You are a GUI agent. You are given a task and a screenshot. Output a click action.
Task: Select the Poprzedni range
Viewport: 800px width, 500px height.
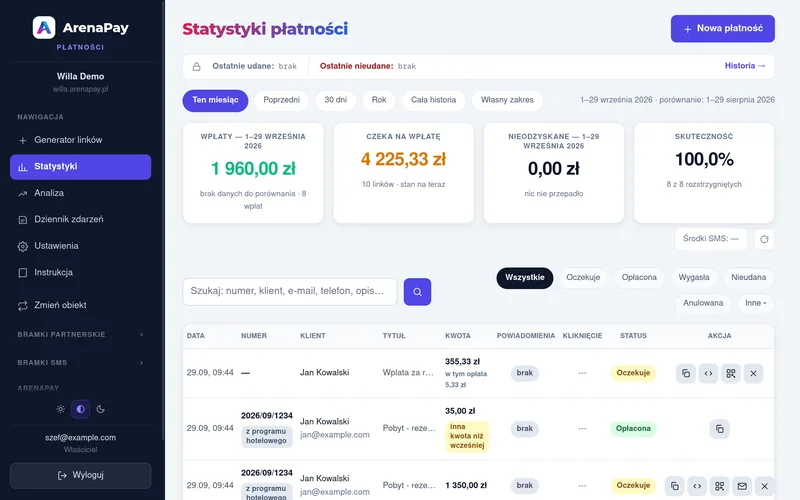click(282, 100)
